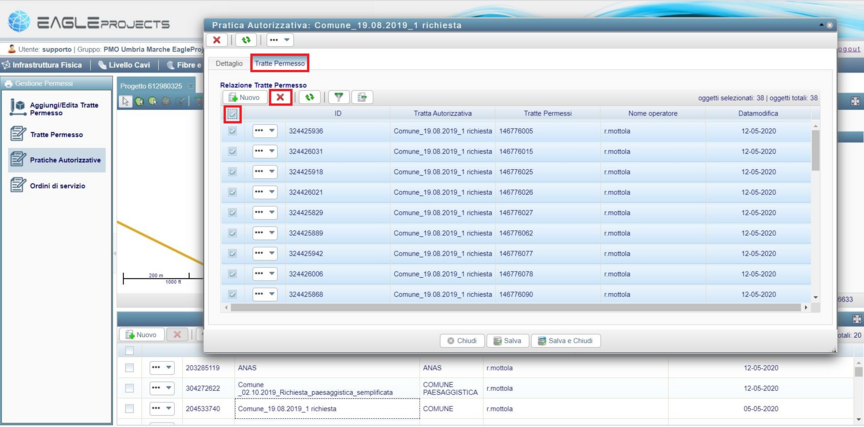This screenshot has height=427, width=864.
Task: Expand the more-options dropdown in dialog top toolbar
Action: [280, 40]
